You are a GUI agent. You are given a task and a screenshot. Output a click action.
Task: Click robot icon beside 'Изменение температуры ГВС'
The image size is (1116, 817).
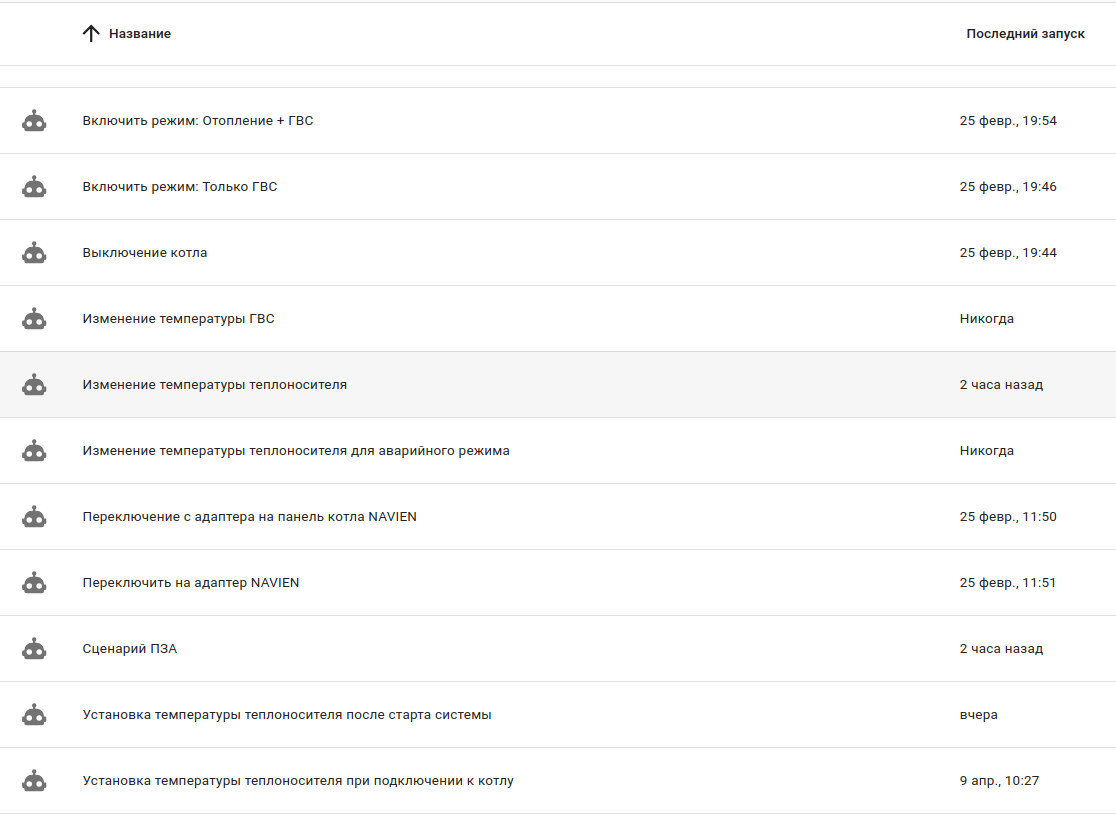point(35,319)
